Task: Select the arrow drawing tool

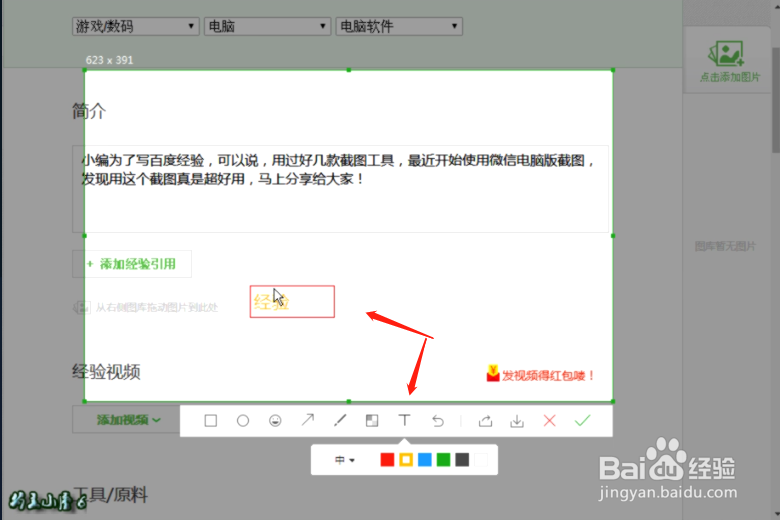Action: click(x=307, y=420)
